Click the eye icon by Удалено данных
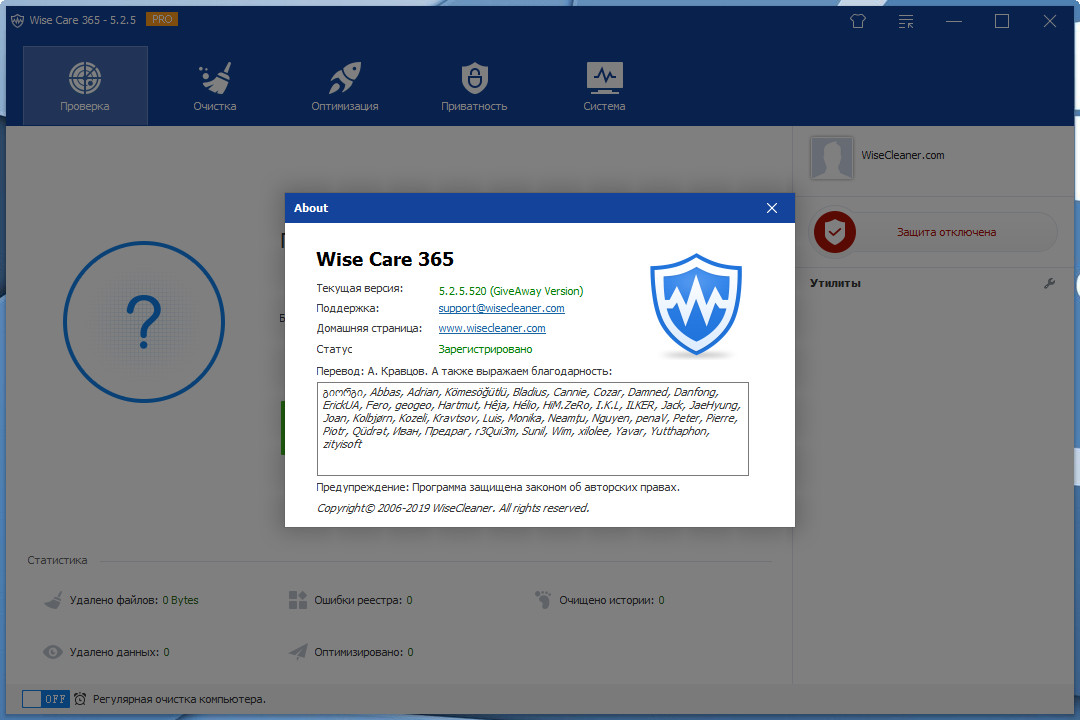 click(x=53, y=652)
